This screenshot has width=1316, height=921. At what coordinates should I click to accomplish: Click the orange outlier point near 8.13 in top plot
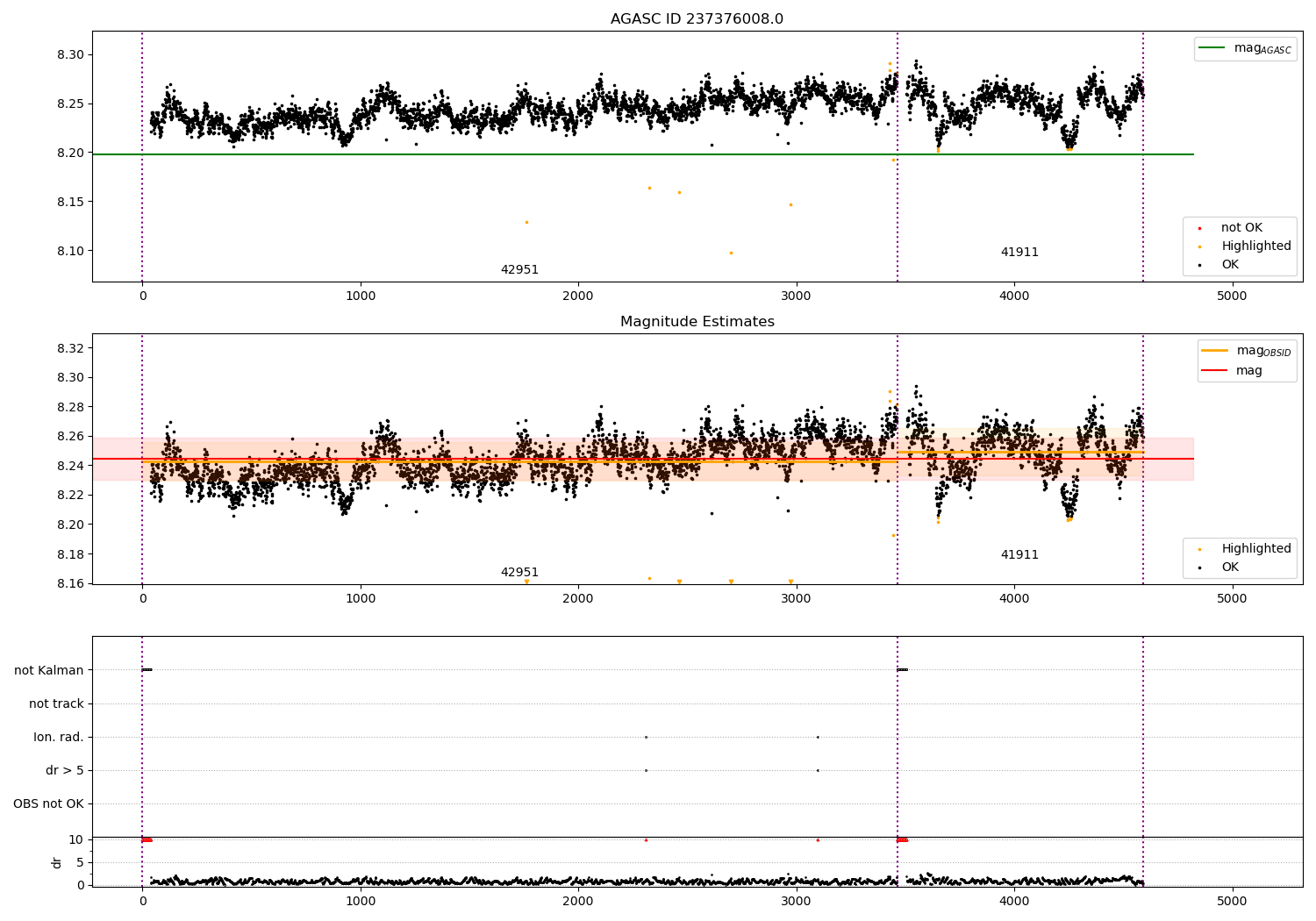point(526,222)
